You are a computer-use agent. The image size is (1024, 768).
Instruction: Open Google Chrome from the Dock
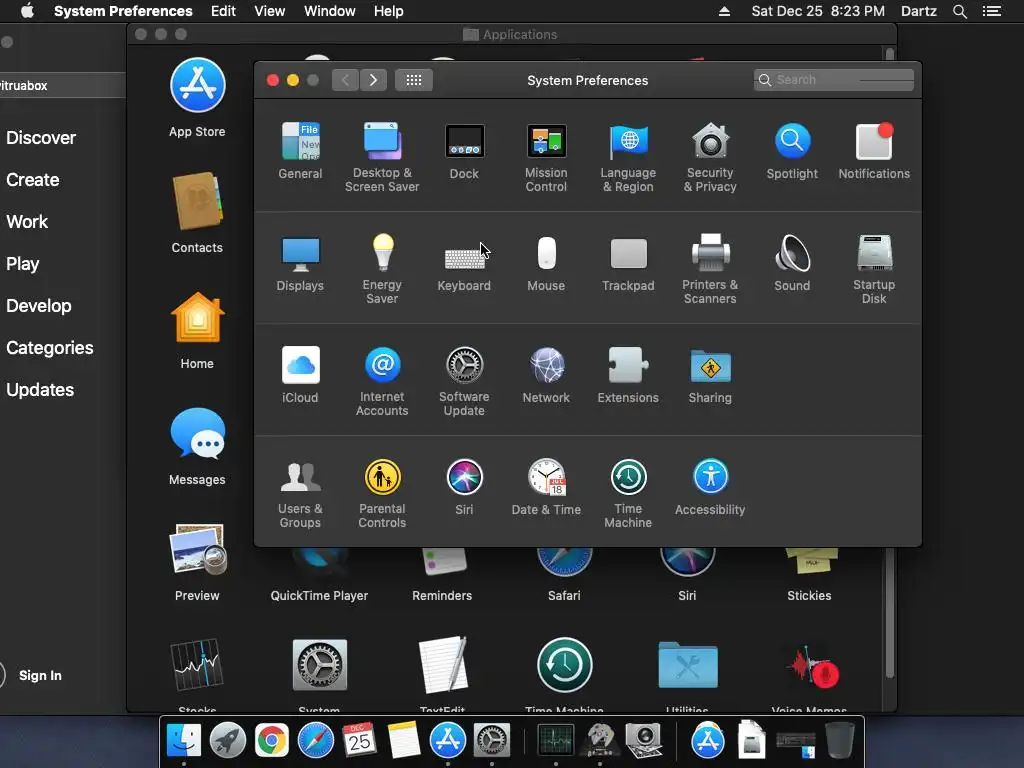click(272, 741)
